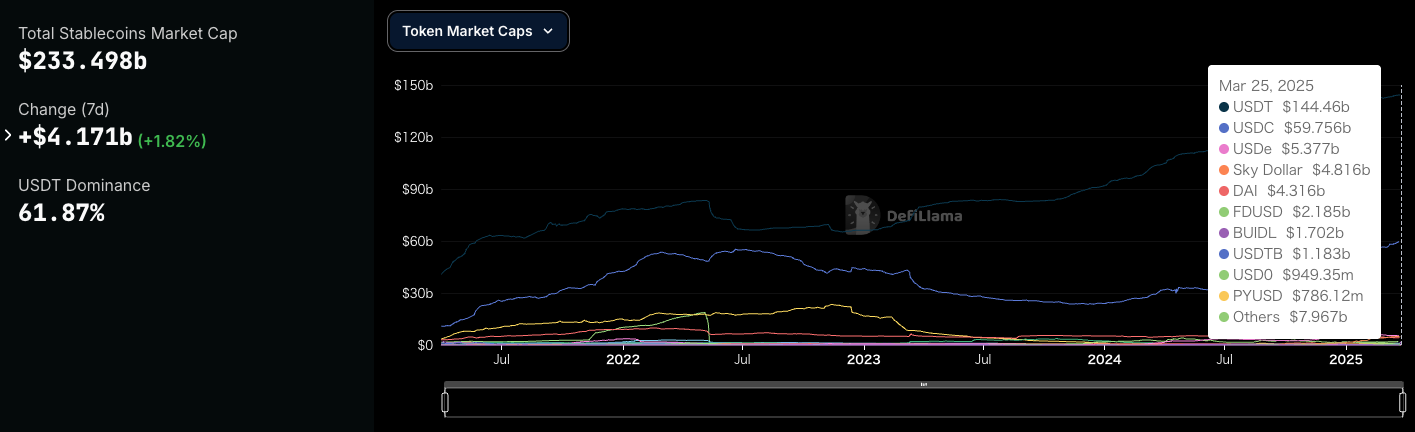Click the USDTB blue legend dot
1415x432 pixels.
1224,254
